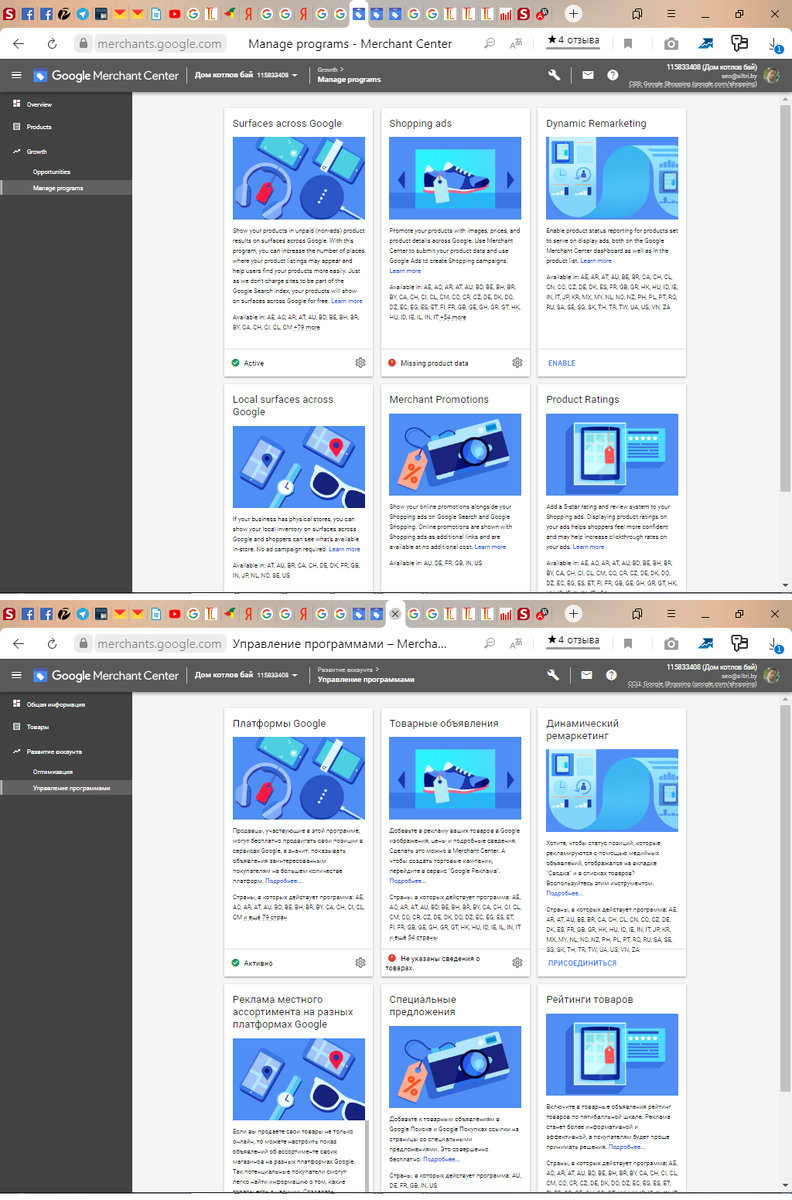The height and width of the screenshot is (1200, 792).
Task: Click Подробнее on Платформы Google card
Action: pyautogui.click(x=283, y=881)
